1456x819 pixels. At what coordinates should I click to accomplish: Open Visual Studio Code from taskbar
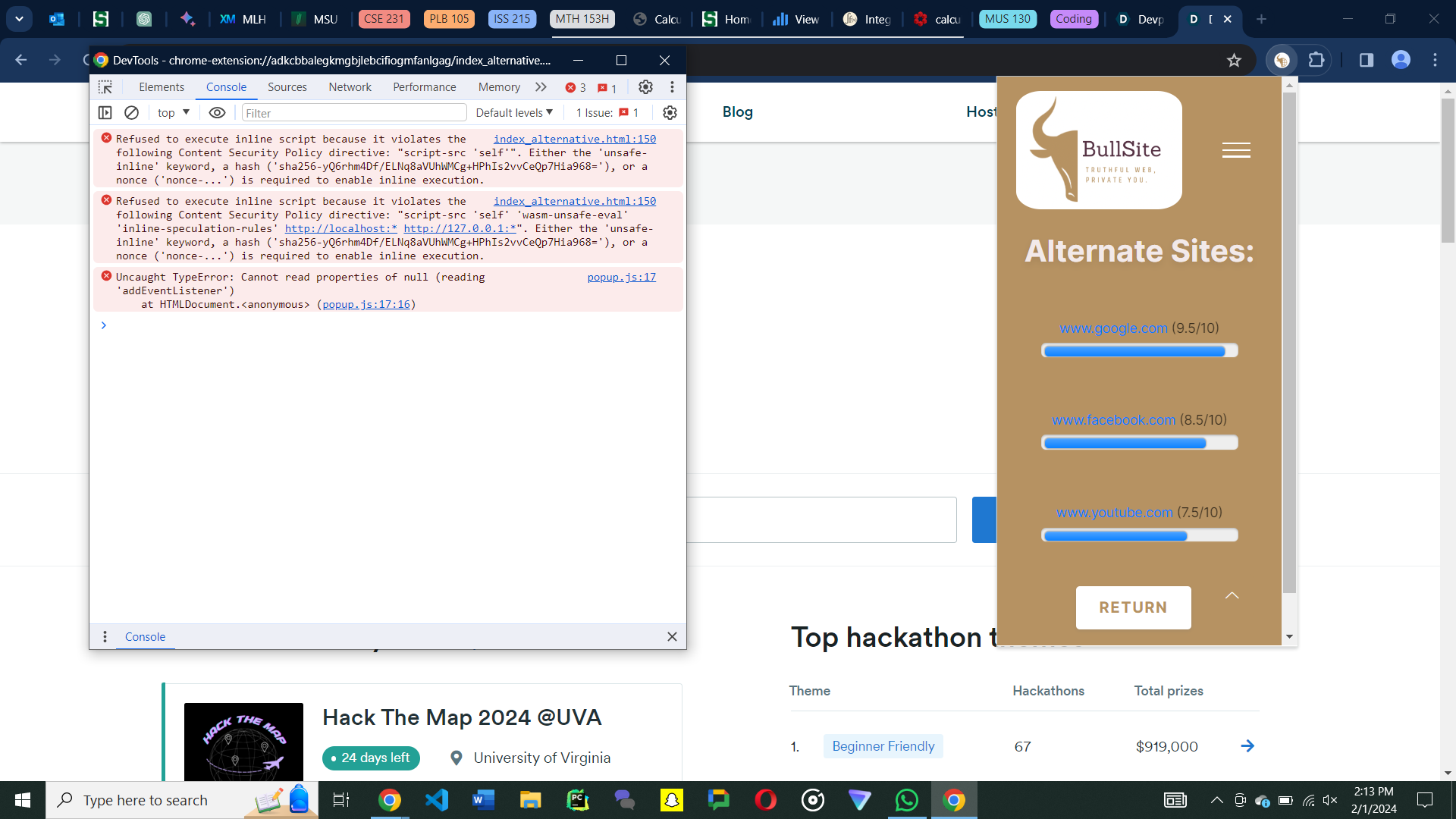tap(437, 800)
